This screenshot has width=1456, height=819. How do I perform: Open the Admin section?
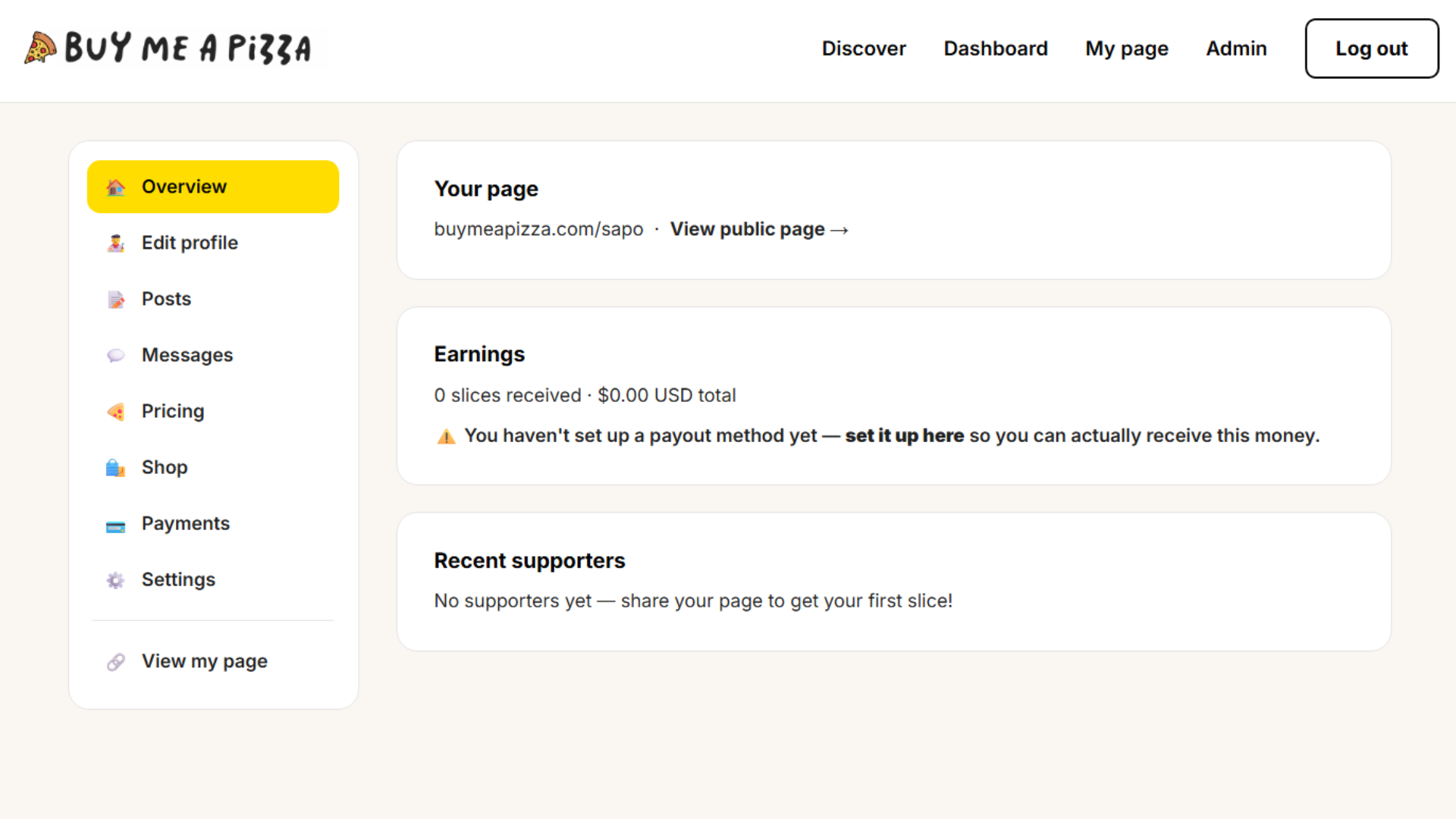pyautogui.click(x=1236, y=49)
